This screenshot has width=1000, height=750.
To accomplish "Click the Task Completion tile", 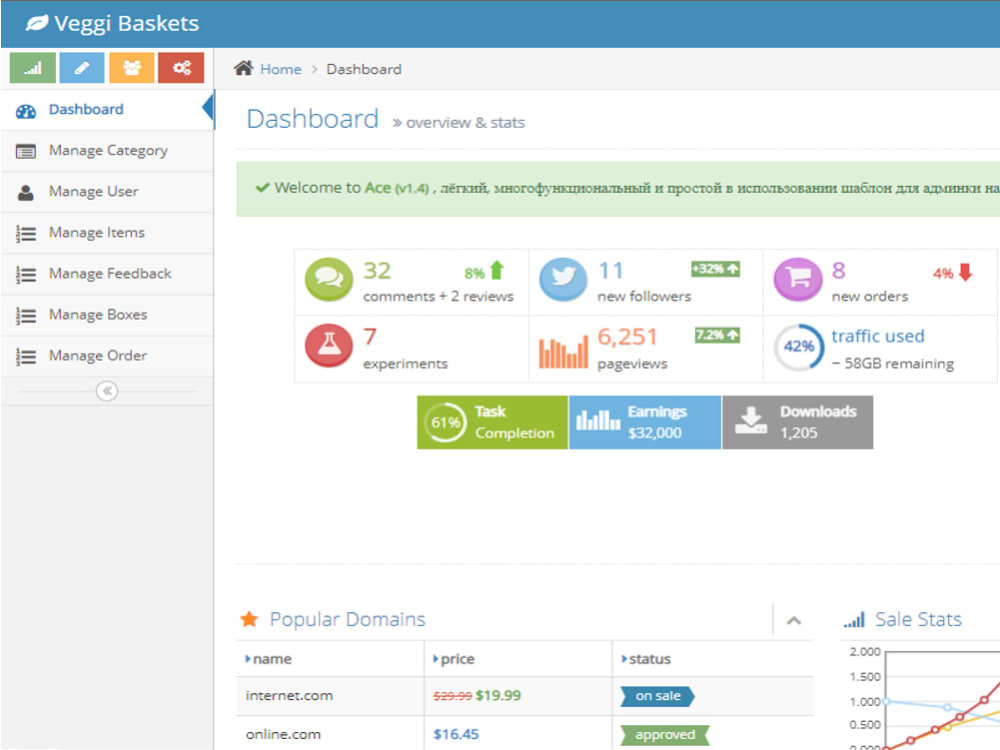I will (x=492, y=422).
